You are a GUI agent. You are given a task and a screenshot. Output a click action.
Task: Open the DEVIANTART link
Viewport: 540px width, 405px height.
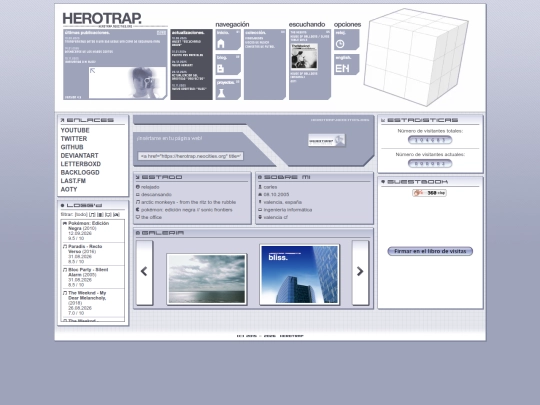pyautogui.click(x=80, y=156)
